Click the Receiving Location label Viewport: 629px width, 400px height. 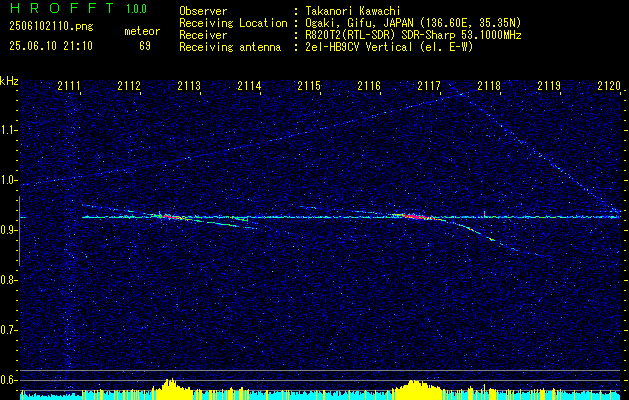pos(233,23)
